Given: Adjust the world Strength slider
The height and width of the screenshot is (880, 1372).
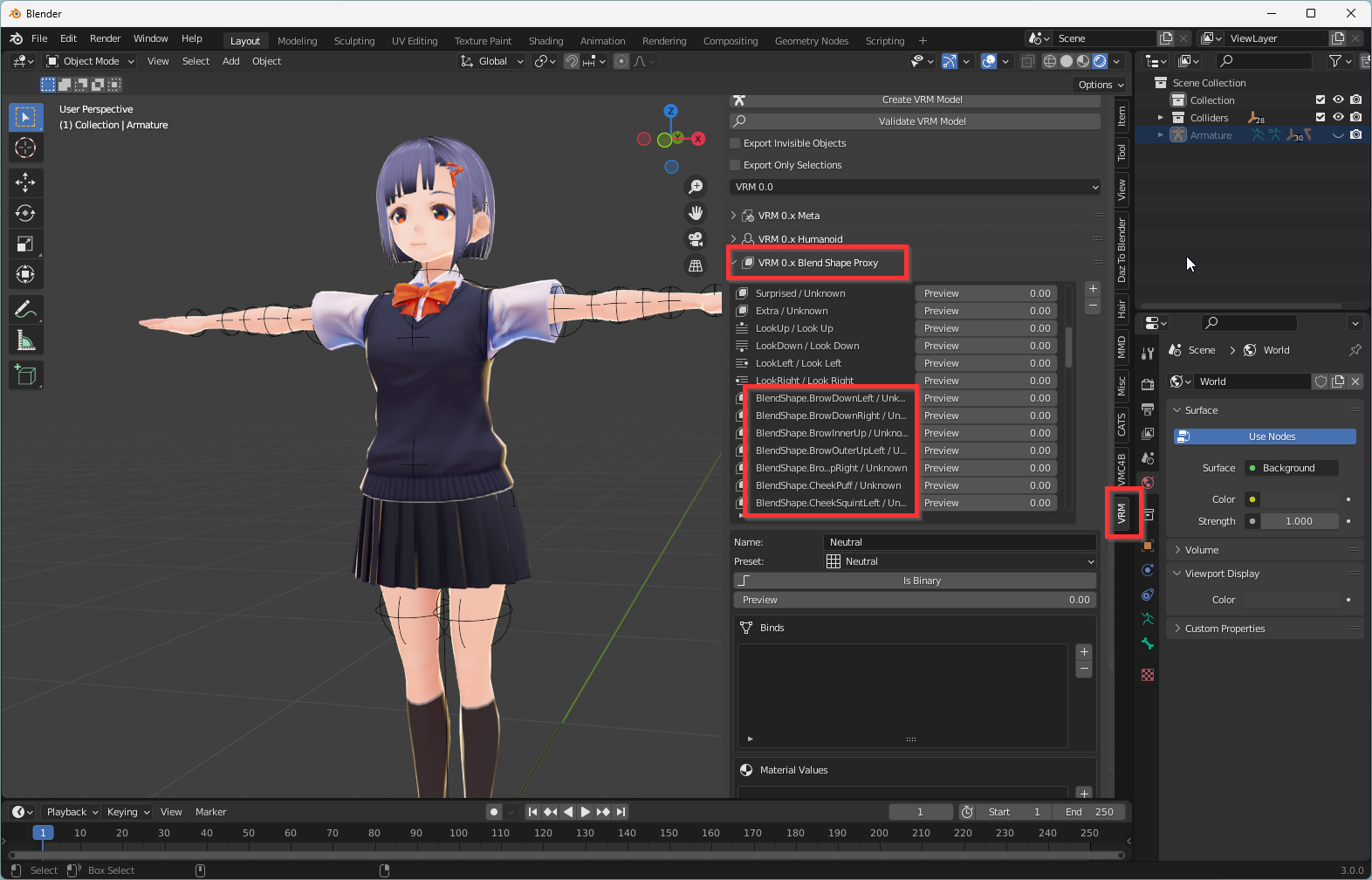Looking at the screenshot, I should (1298, 521).
